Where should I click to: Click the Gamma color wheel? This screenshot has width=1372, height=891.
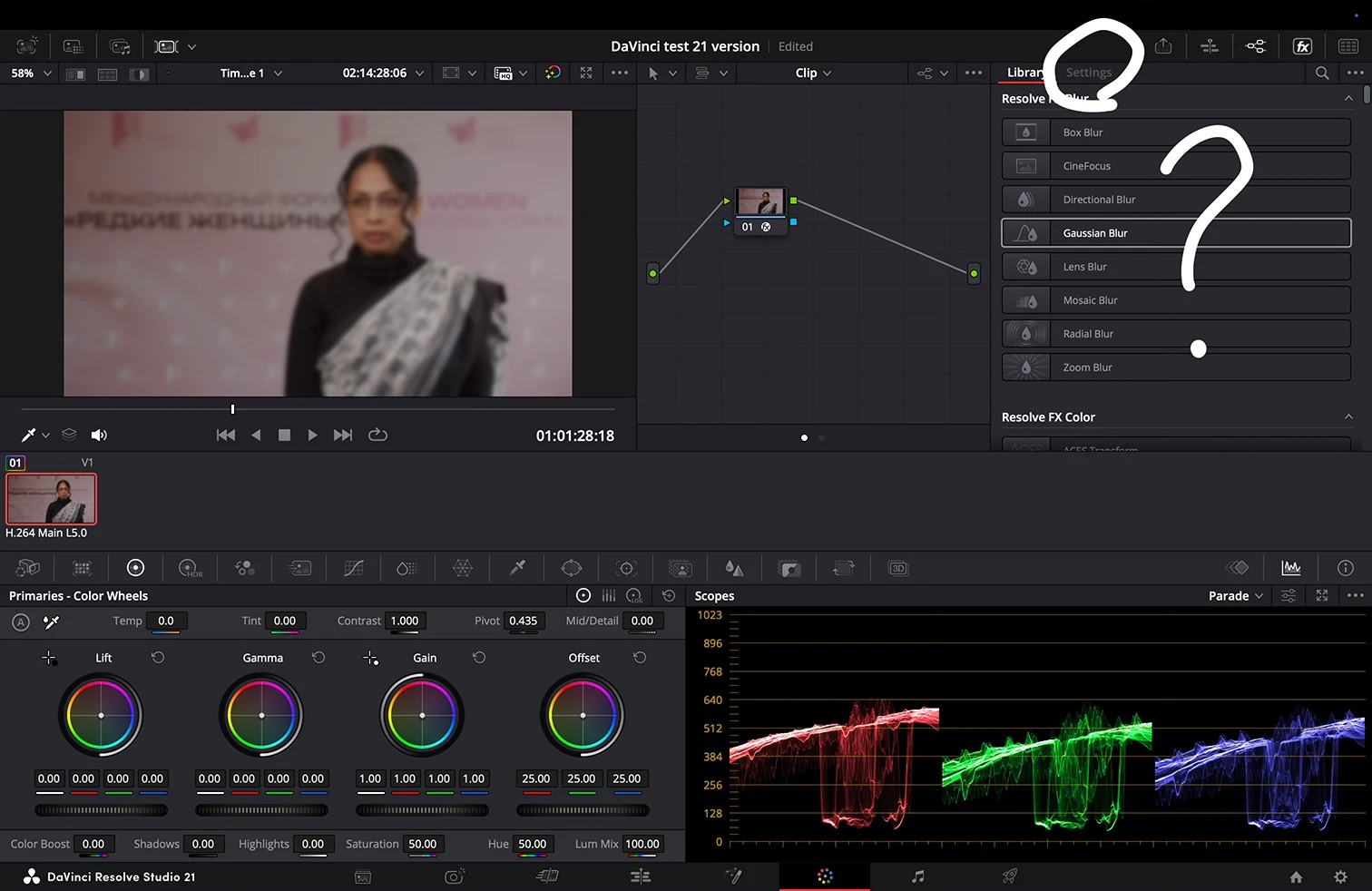pyautogui.click(x=261, y=715)
